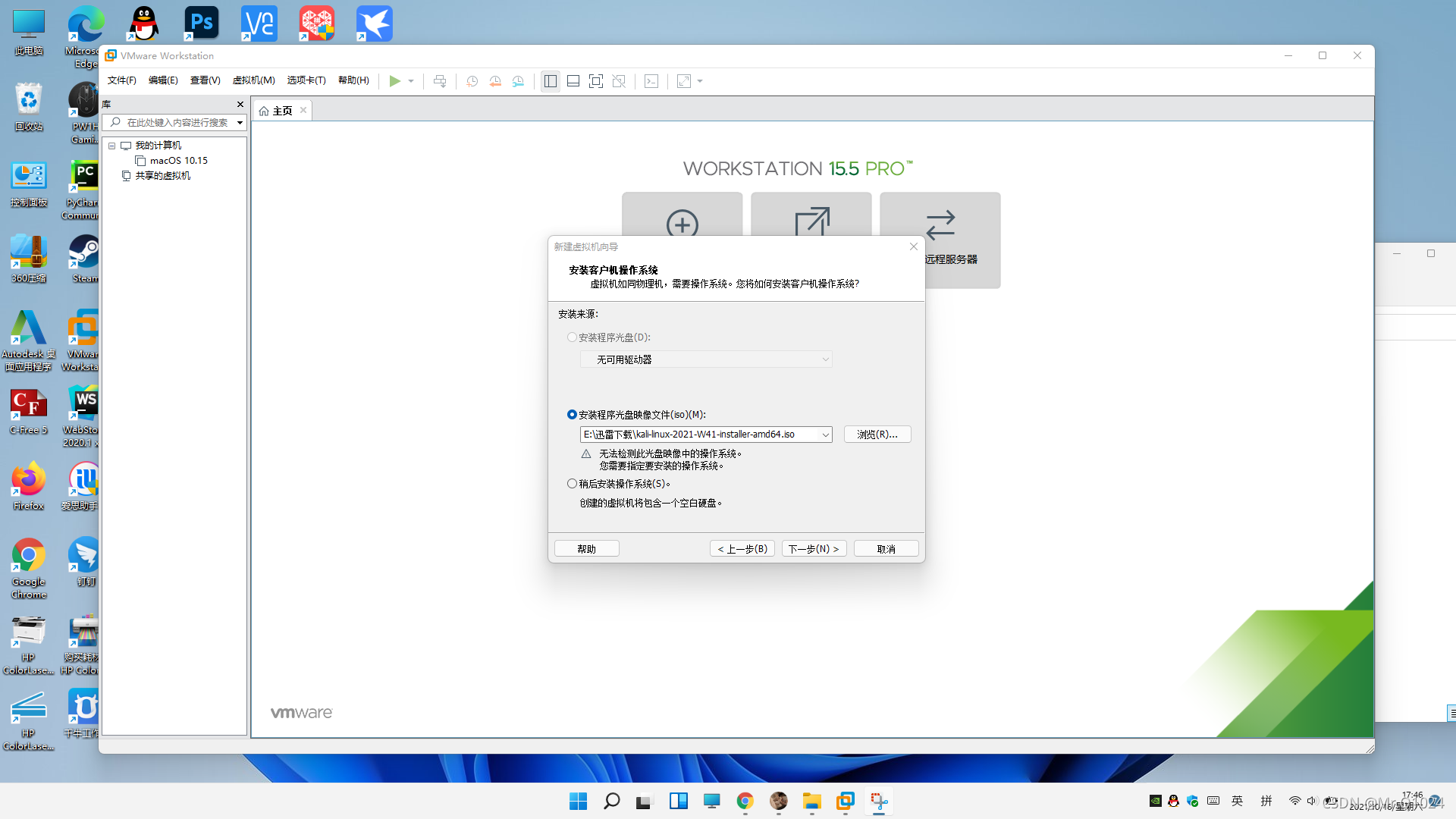The height and width of the screenshot is (819, 1456).
Task: Close the 主页 tab
Action: (303, 110)
